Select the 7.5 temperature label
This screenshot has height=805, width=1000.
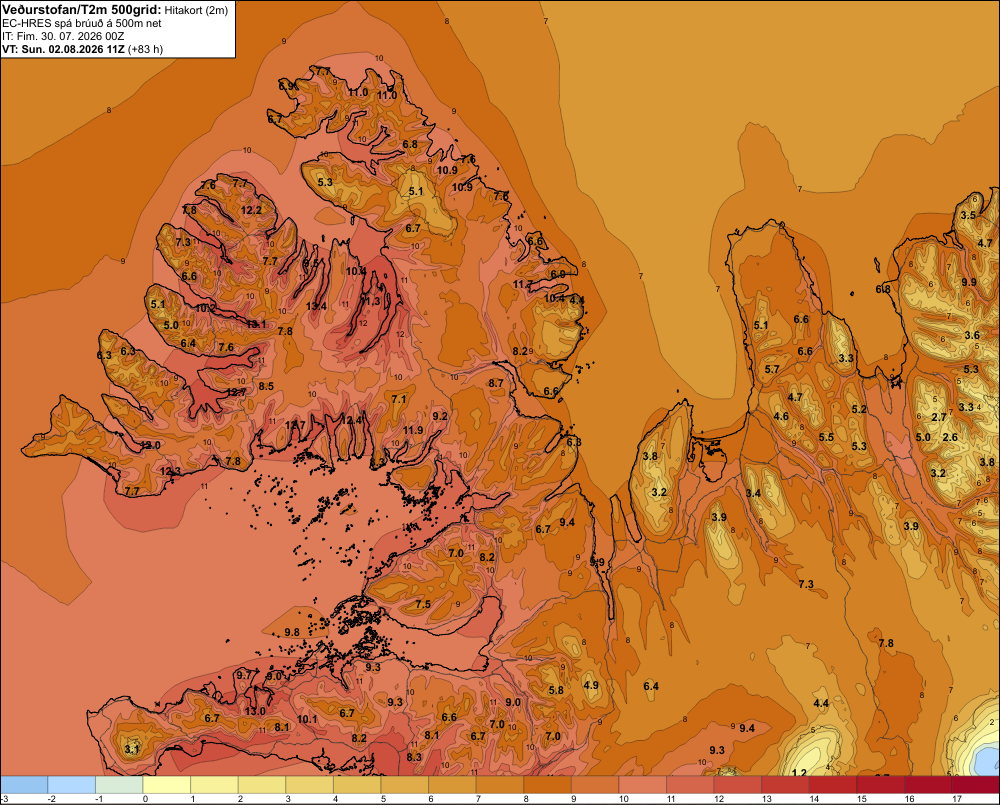pos(423,604)
